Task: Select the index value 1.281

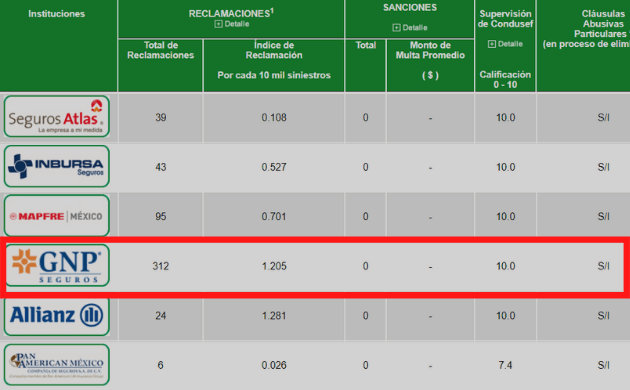Action: (274, 316)
